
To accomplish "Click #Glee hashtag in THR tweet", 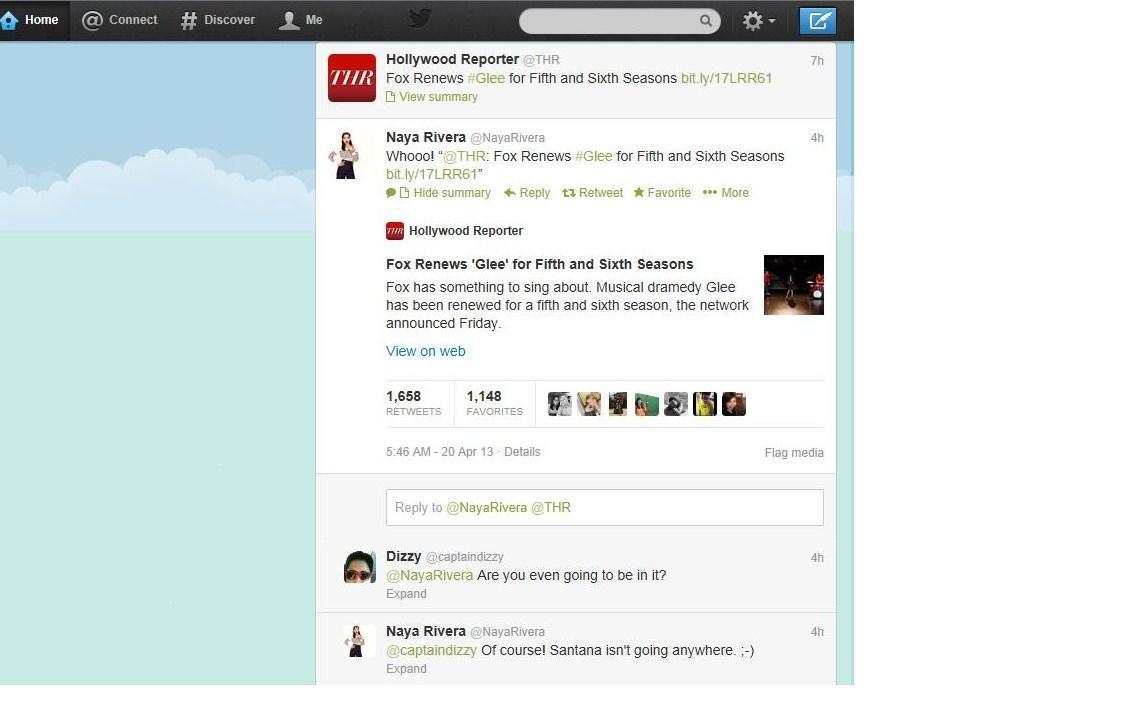I will point(486,78).
